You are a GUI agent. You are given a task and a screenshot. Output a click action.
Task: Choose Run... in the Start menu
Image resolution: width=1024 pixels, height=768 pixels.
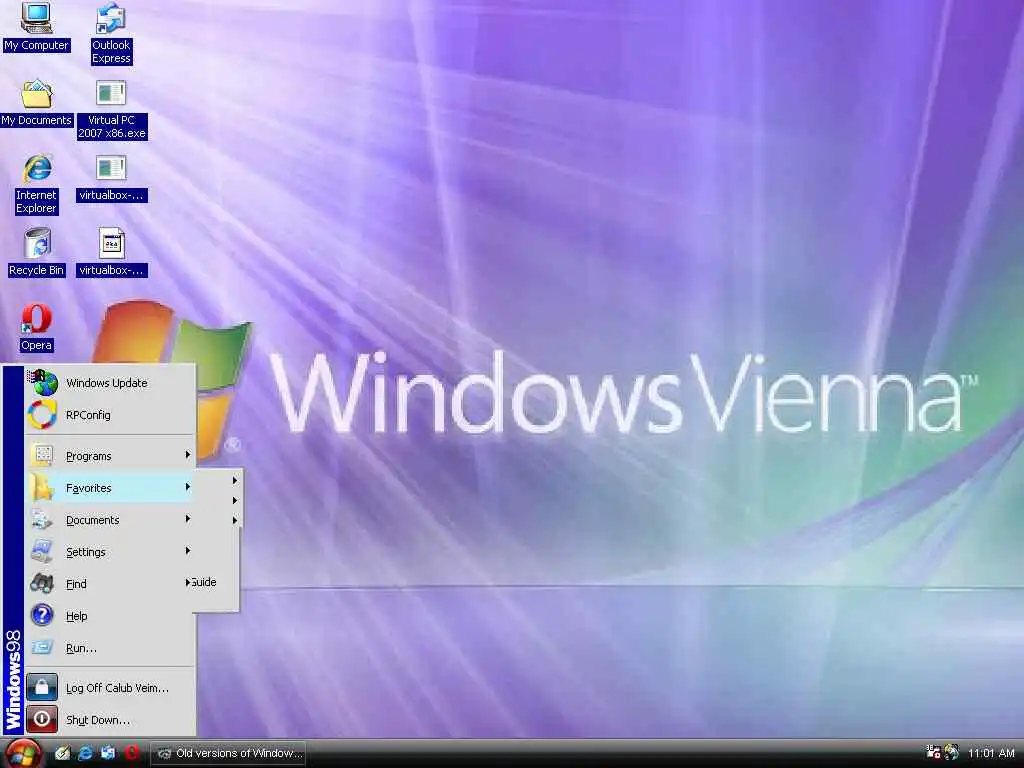(x=110, y=648)
